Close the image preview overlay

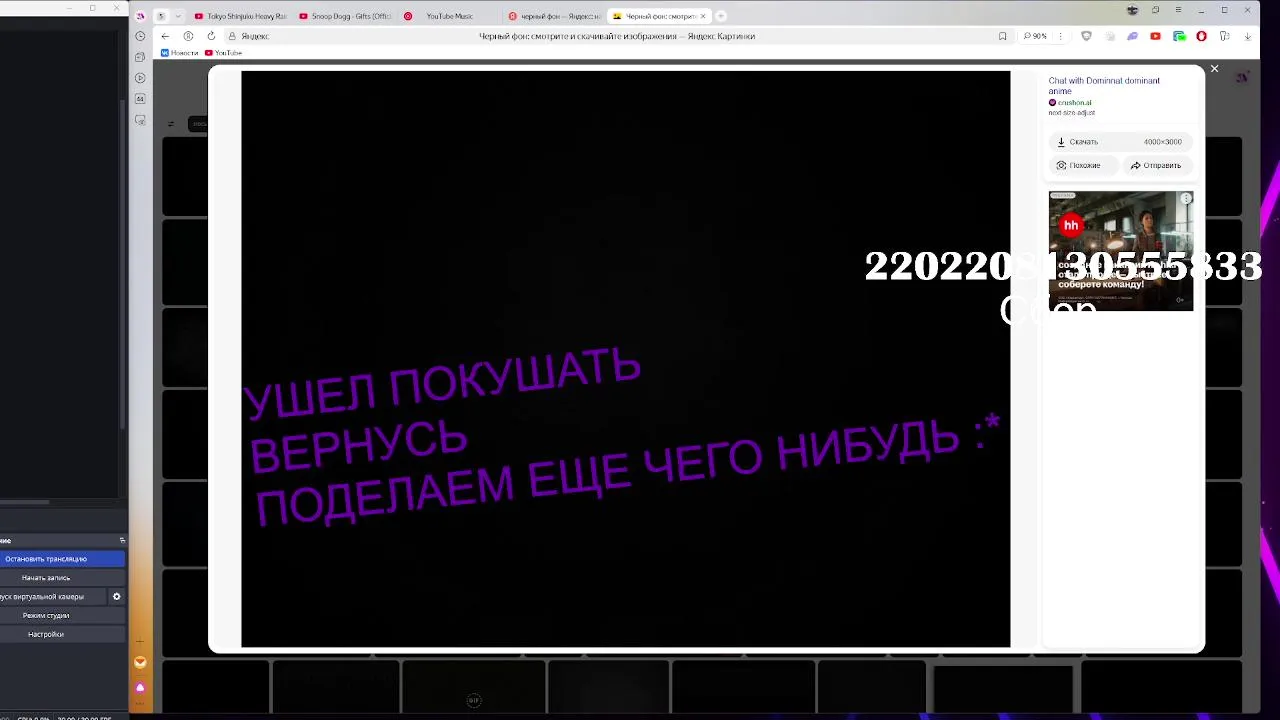tap(1214, 69)
